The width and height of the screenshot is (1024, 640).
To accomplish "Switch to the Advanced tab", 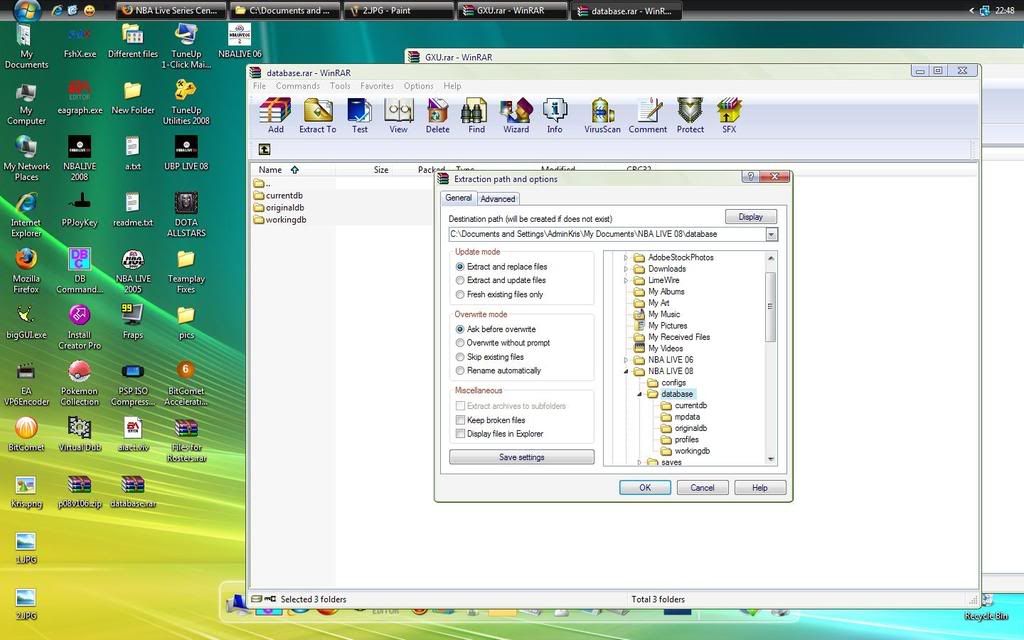I will pos(498,199).
